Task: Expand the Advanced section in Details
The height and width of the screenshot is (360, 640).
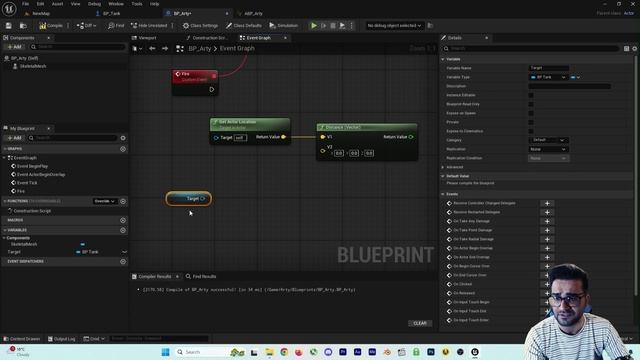Action: pyautogui.click(x=443, y=167)
